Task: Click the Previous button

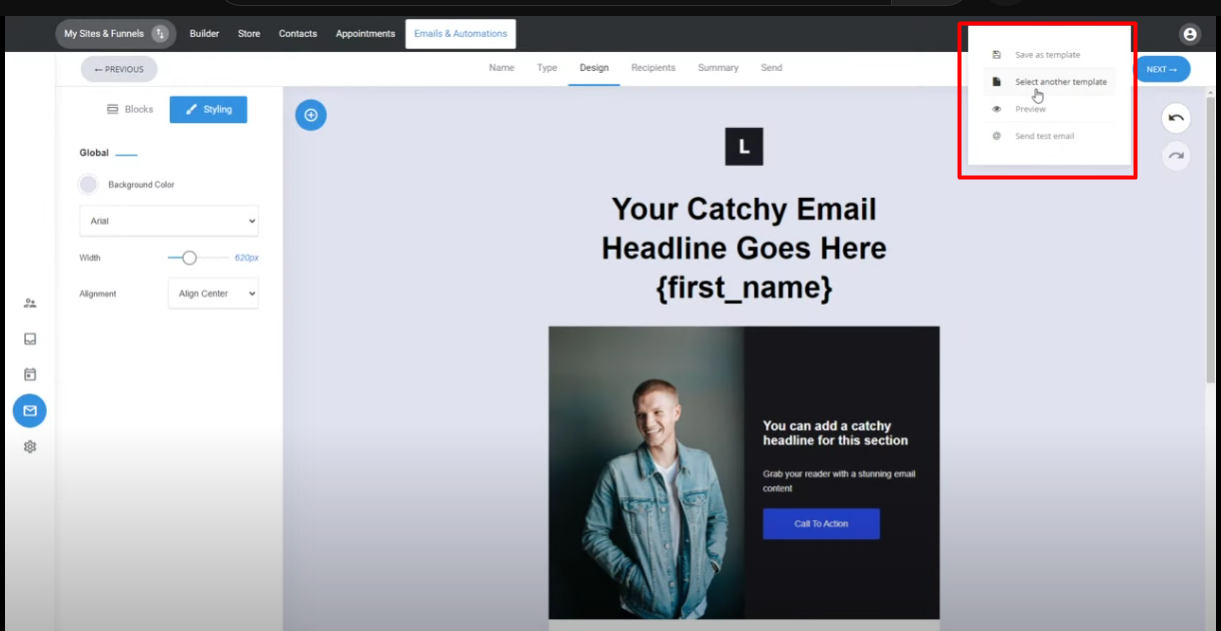Action: (x=119, y=69)
